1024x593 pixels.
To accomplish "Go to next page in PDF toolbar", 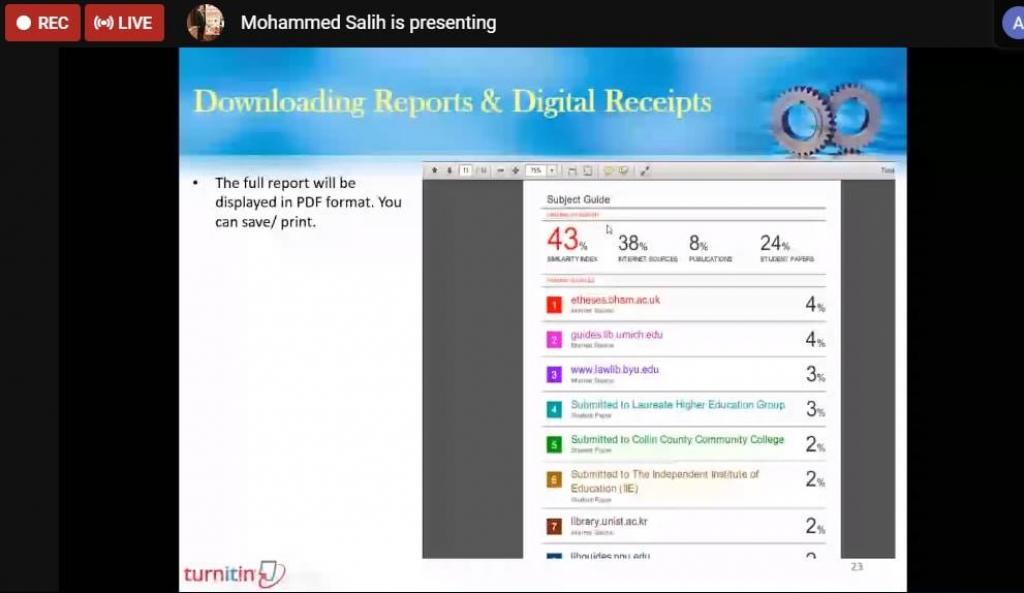I will [x=450, y=171].
